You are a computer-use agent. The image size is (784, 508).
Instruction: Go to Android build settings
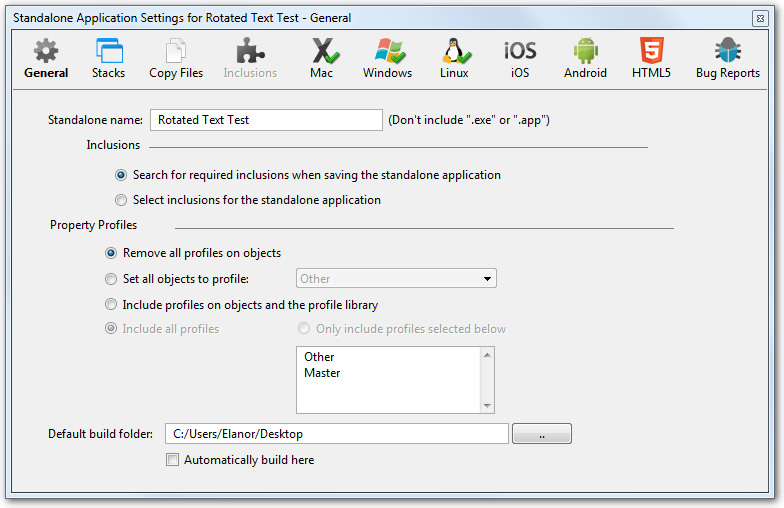pyautogui.click(x=585, y=58)
